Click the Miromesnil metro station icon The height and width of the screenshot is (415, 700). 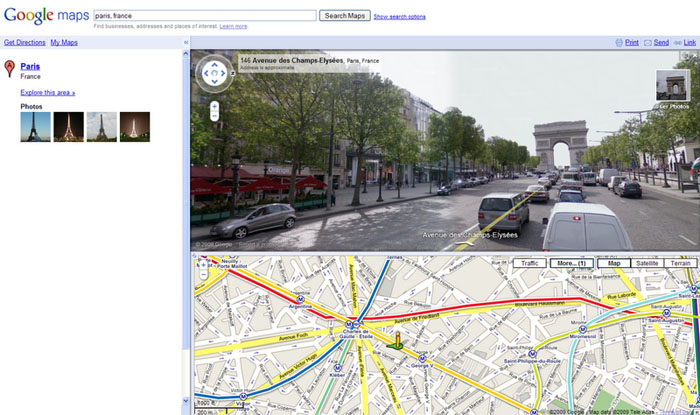click(582, 329)
